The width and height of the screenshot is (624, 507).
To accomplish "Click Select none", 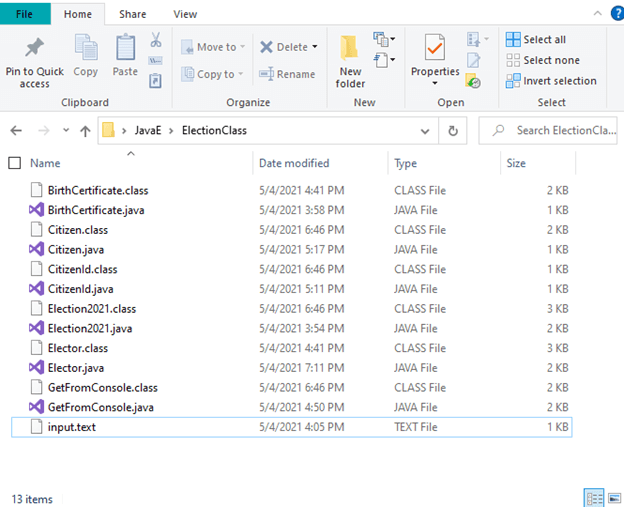I will [x=543, y=60].
